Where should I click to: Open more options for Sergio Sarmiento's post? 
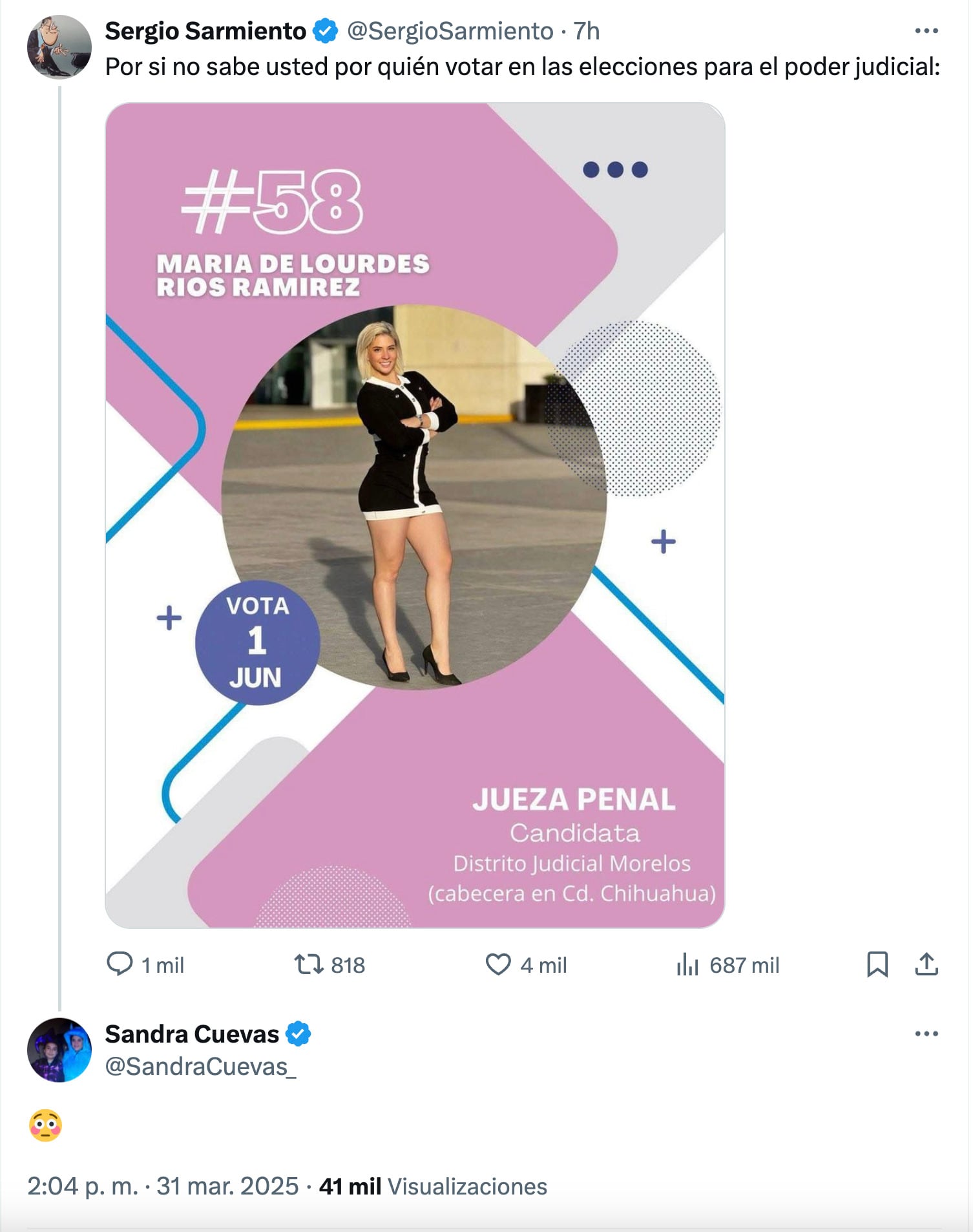[x=926, y=30]
